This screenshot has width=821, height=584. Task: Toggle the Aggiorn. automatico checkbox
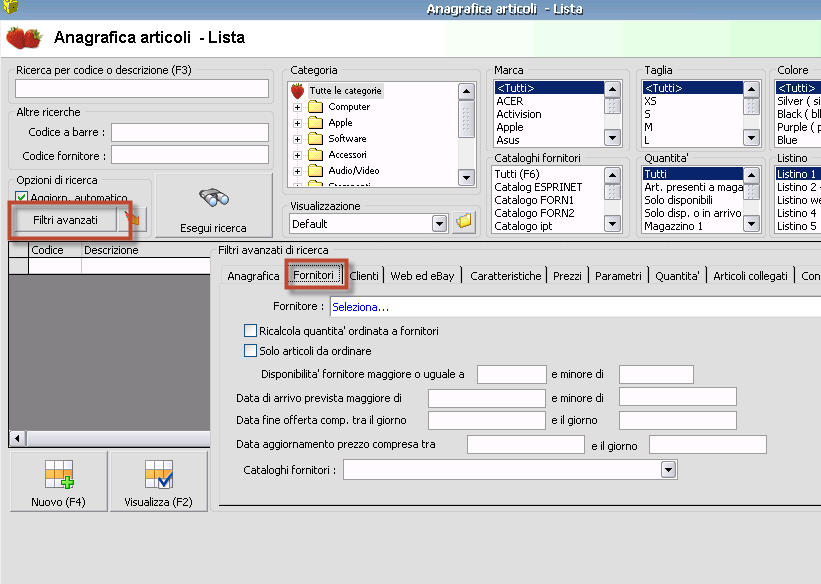pyautogui.click(x=21, y=197)
